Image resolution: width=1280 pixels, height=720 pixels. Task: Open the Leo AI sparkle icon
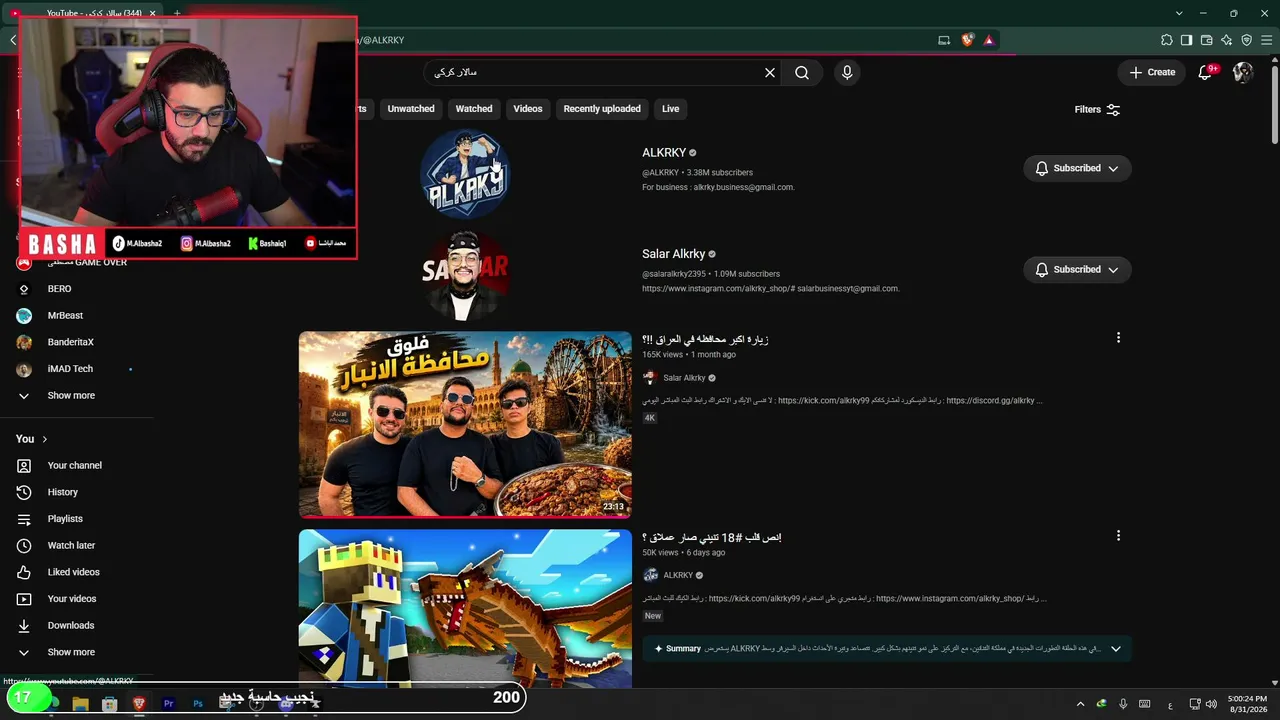tap(1226, 40)
